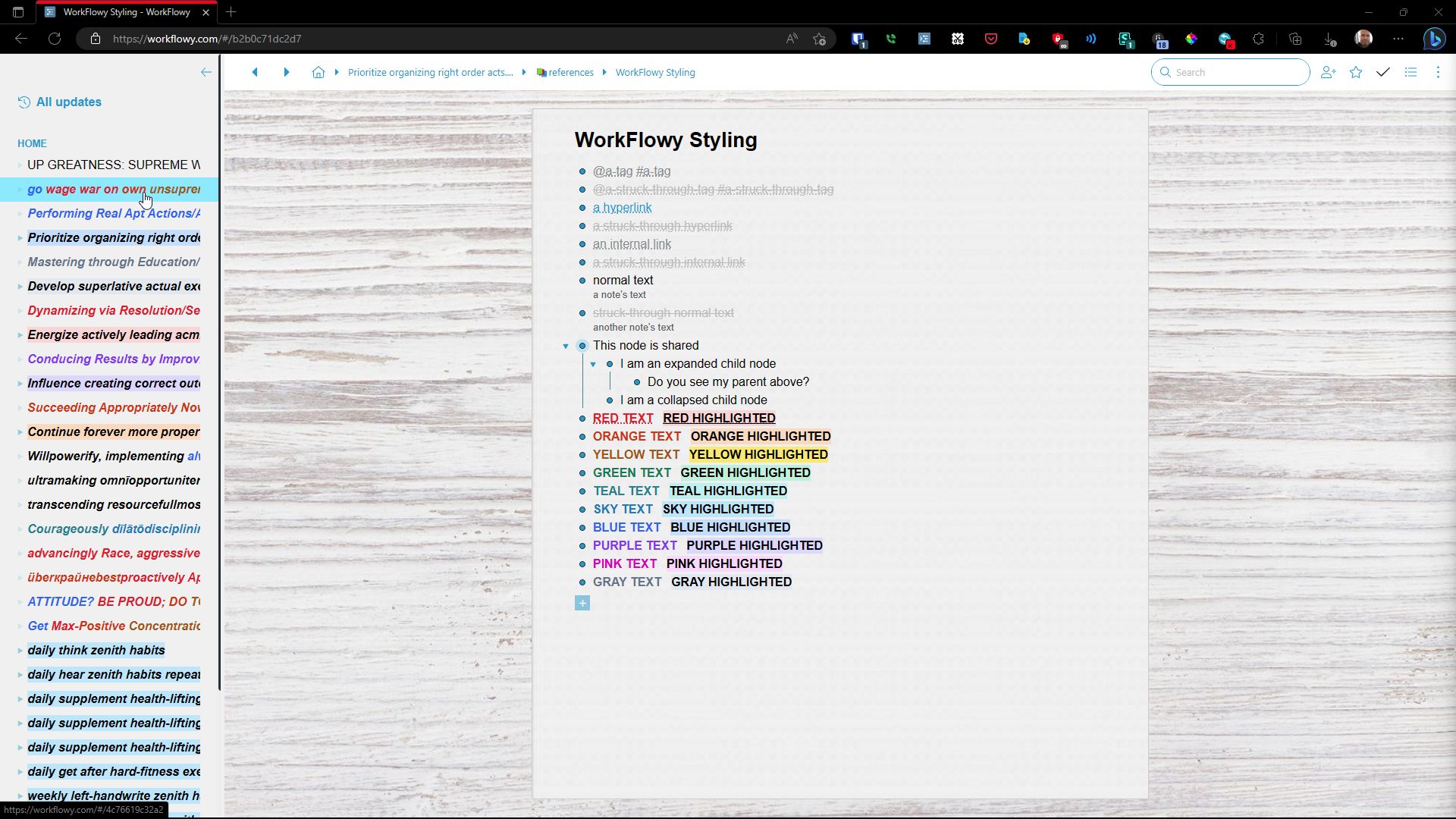Expand 'Develop superlative actual' sidebar arrow
Image resolution: width=1456 pixels, height=819 pixels.
coord(20,287)
